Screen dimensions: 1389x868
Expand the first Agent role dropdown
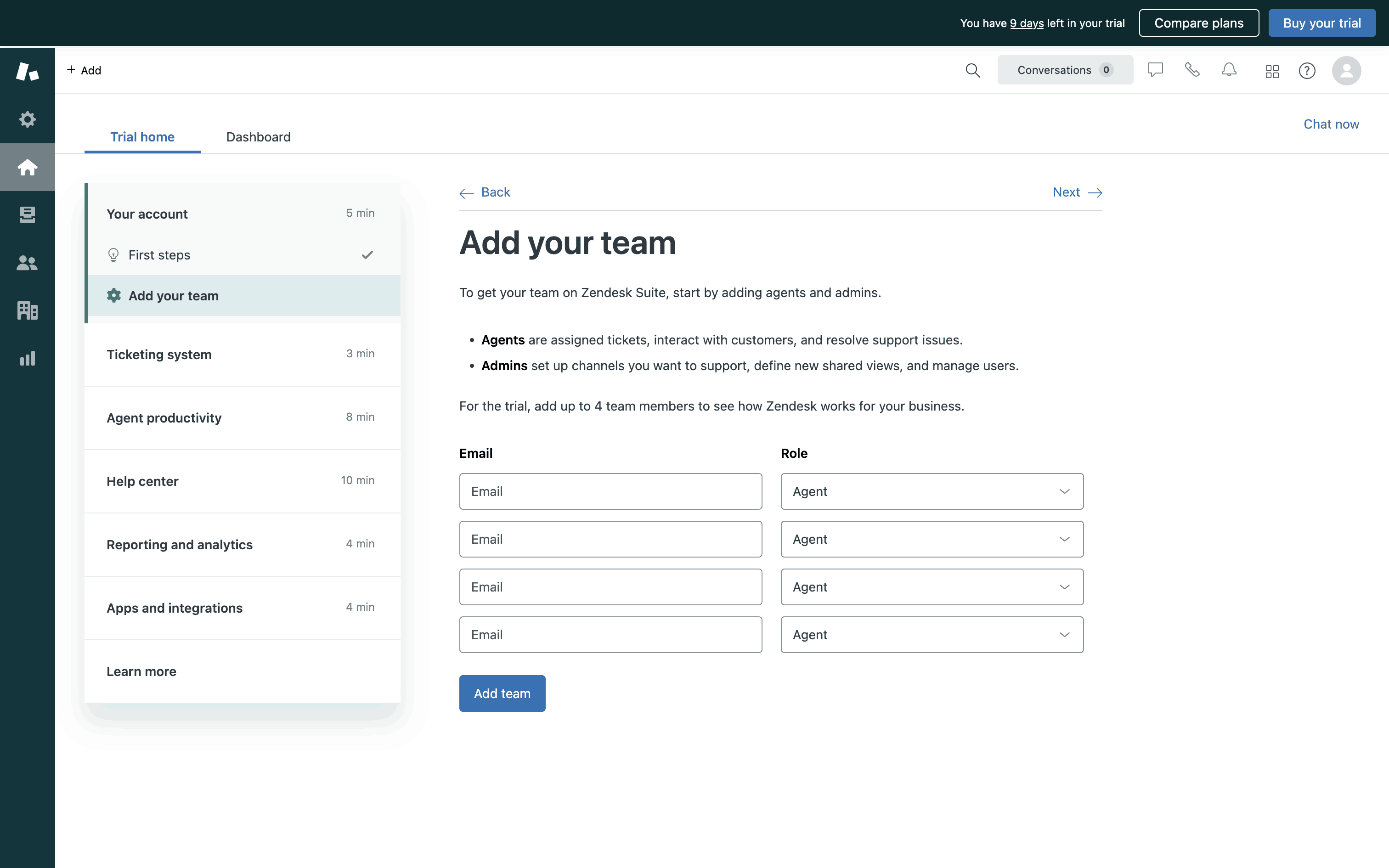point(932,491)
